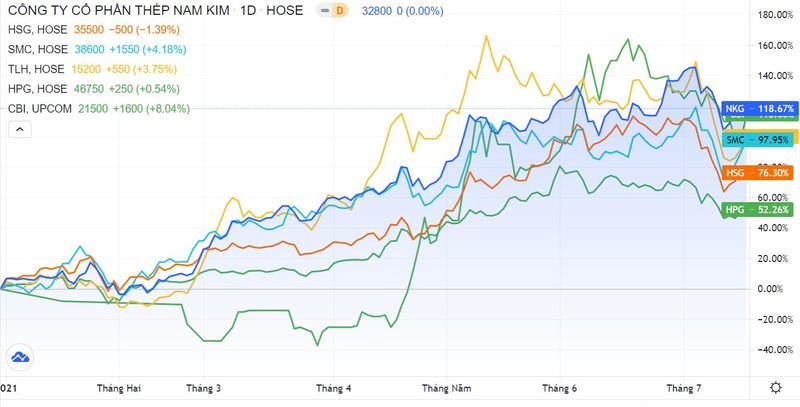Select the HPG 52.26% axis label
The height and width of the screenshot is (407, 800).
pos(758,209)
